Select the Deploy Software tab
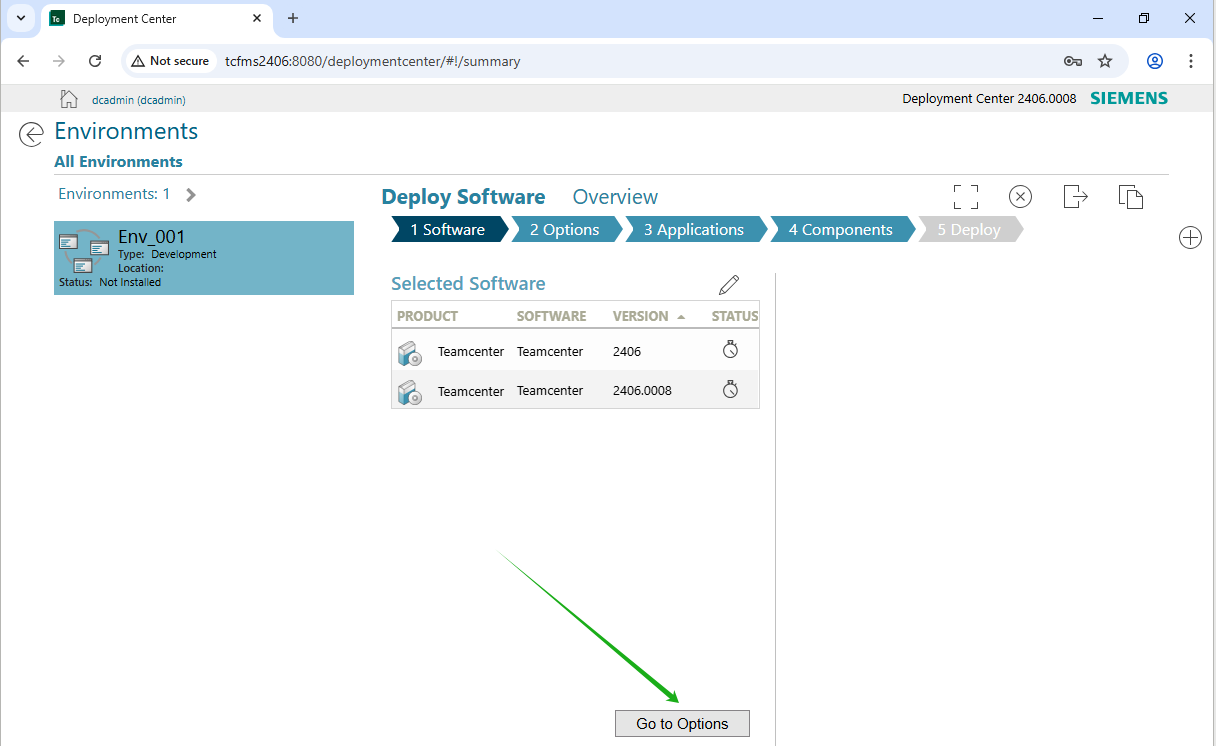The height and width of the screenshot is (746, 1216). (x=464, y=197)
